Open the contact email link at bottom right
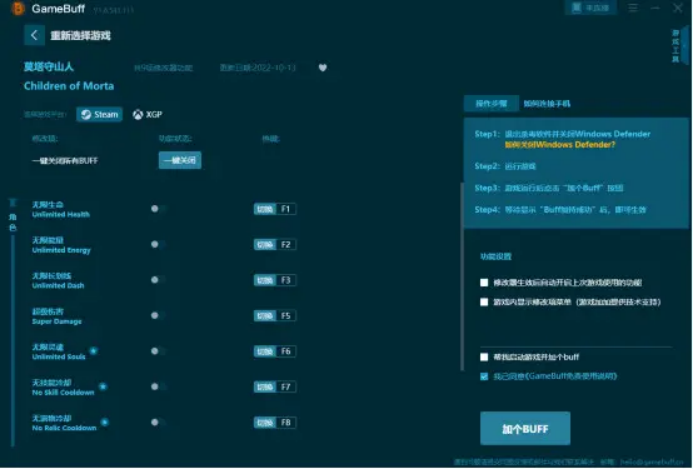 click(x=652, y=462)
